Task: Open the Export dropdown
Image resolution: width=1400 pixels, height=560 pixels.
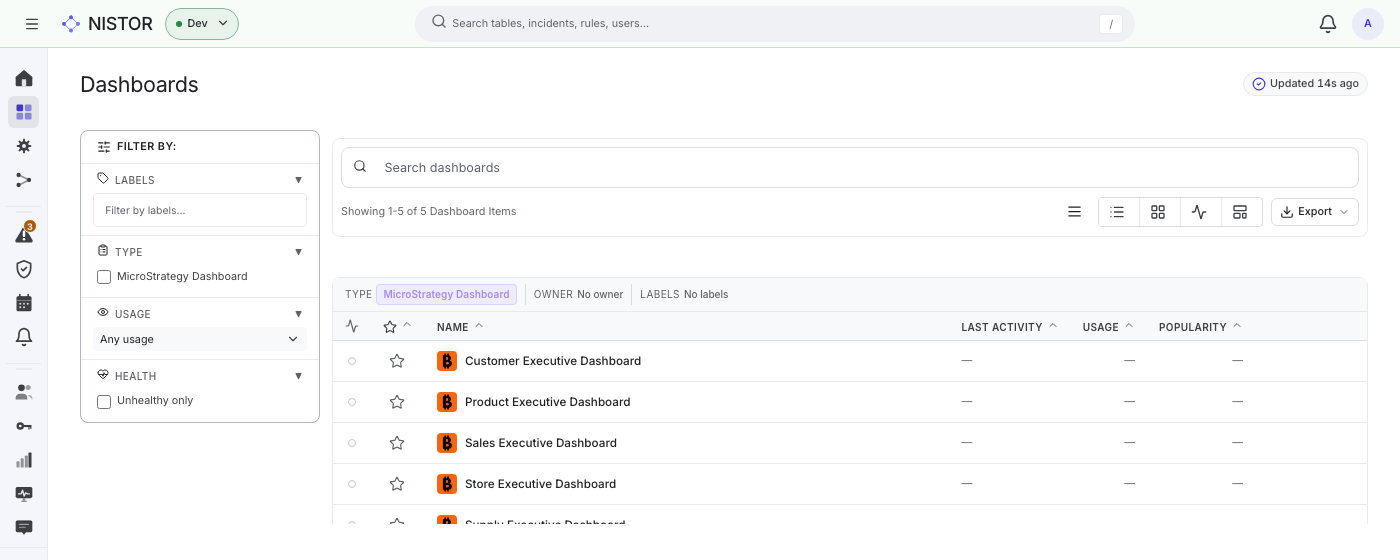Action: 1315,212
